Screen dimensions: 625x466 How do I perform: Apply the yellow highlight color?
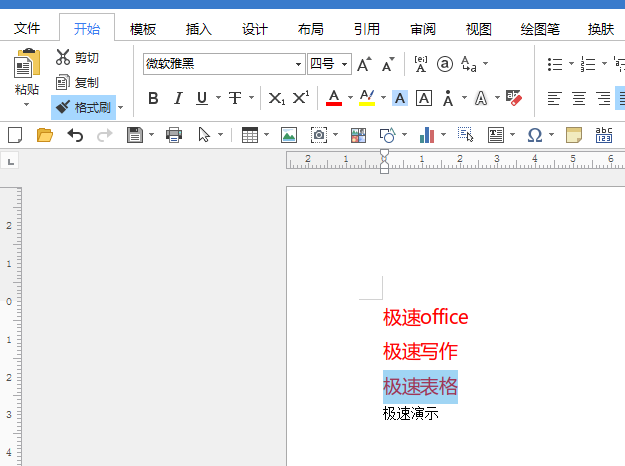tap(367, 98)
